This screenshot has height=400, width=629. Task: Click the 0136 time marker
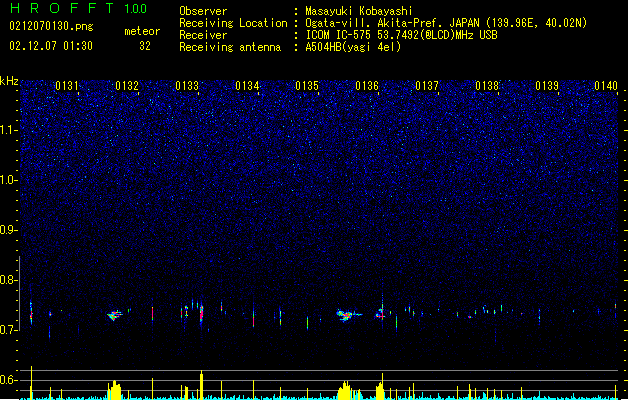367,85
